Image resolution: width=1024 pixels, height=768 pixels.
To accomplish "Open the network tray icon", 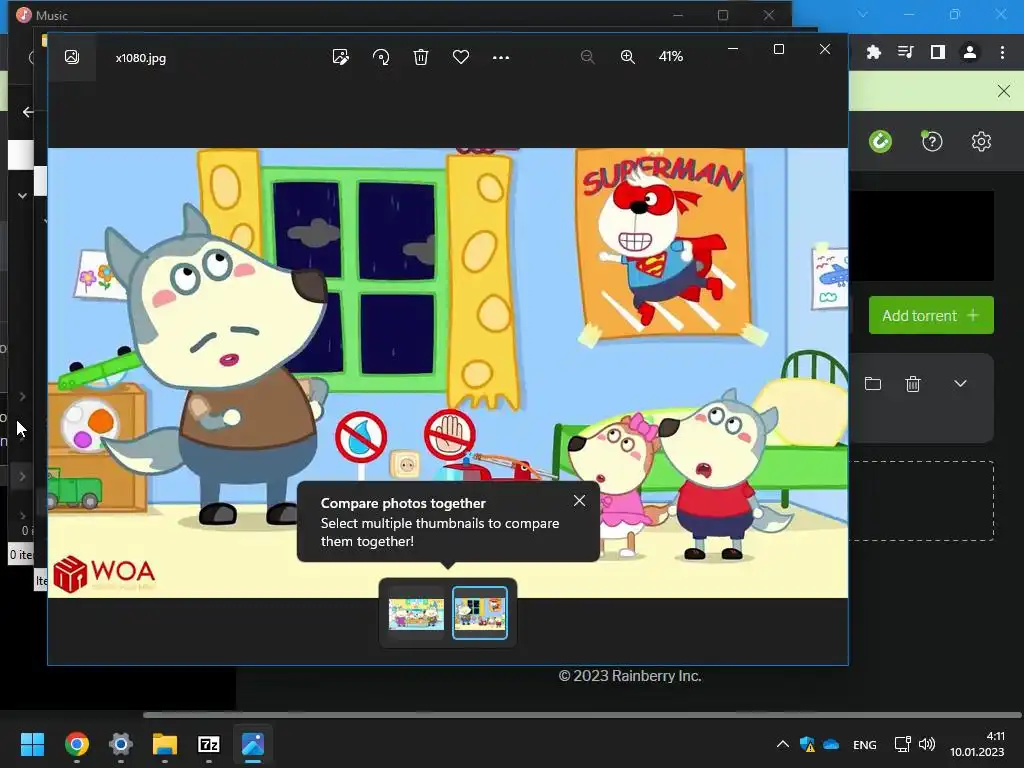I will click(903, 744).
